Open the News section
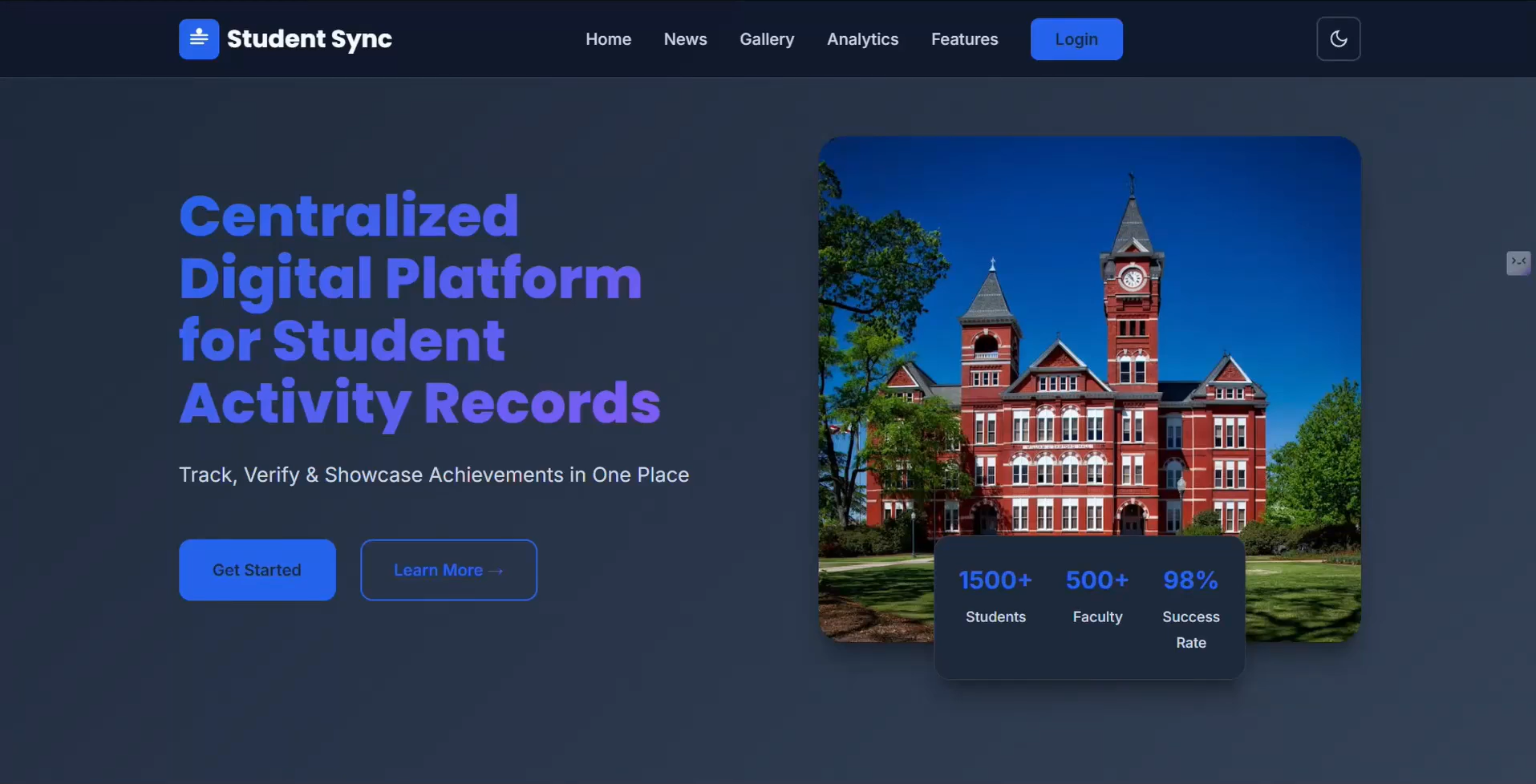1536x784 pixels. click(x=685, y=39)
